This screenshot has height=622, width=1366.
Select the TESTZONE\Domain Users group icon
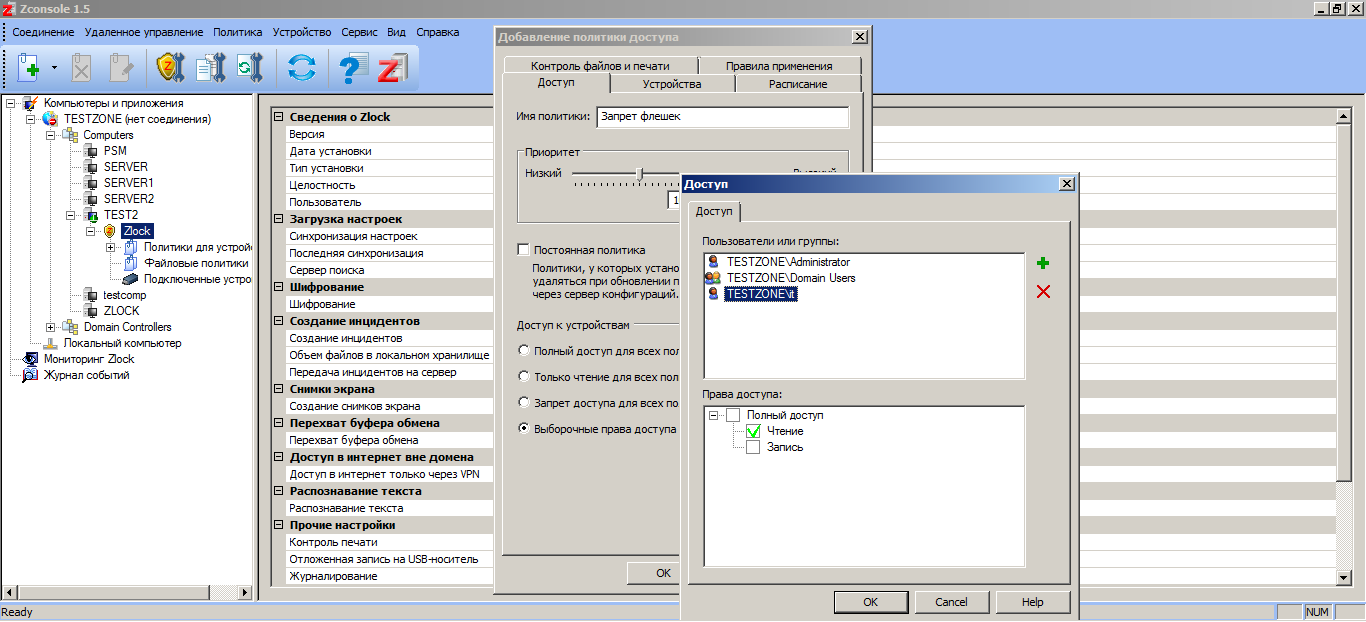tap(713, 278)
